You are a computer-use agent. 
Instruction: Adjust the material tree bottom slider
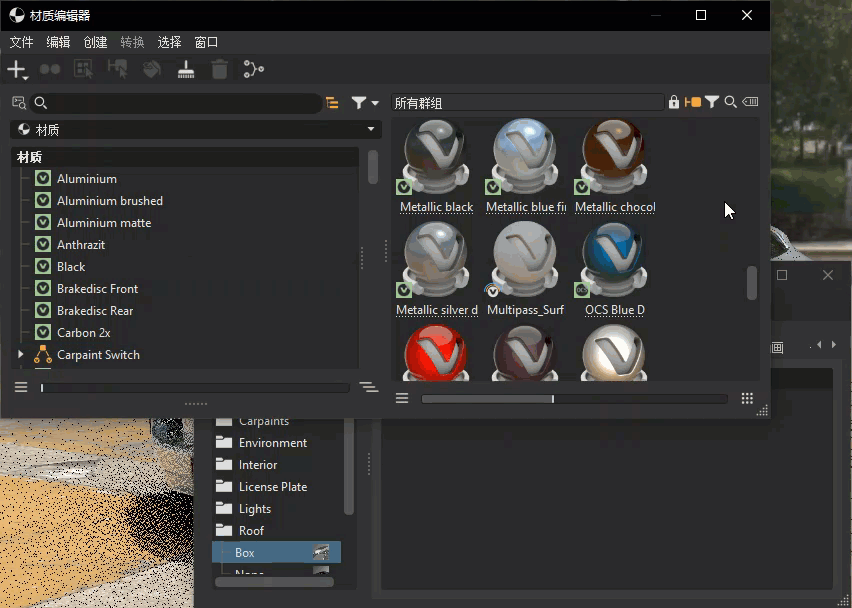pos(195,388)
